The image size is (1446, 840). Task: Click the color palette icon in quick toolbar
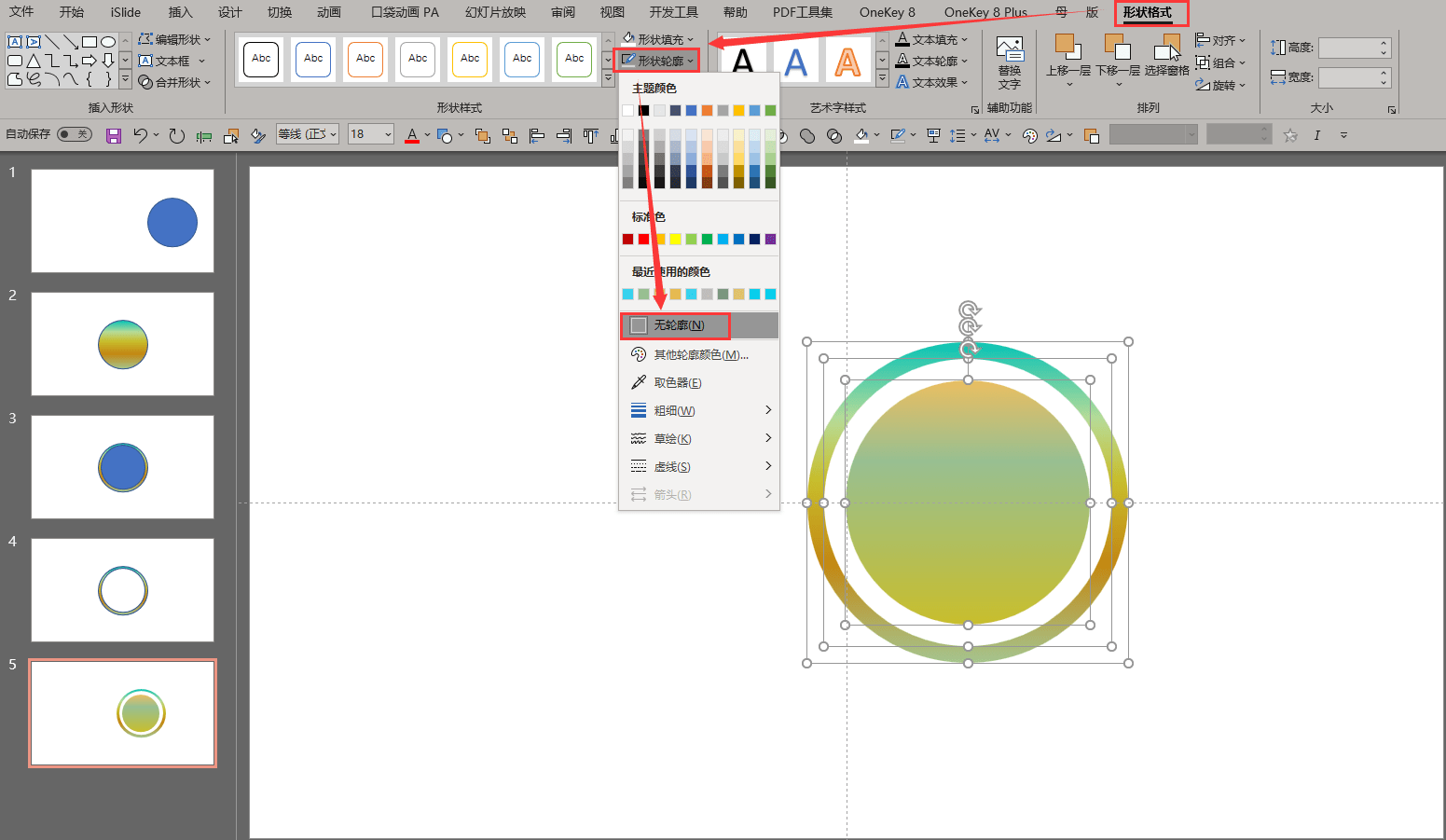coord(1030,136)
